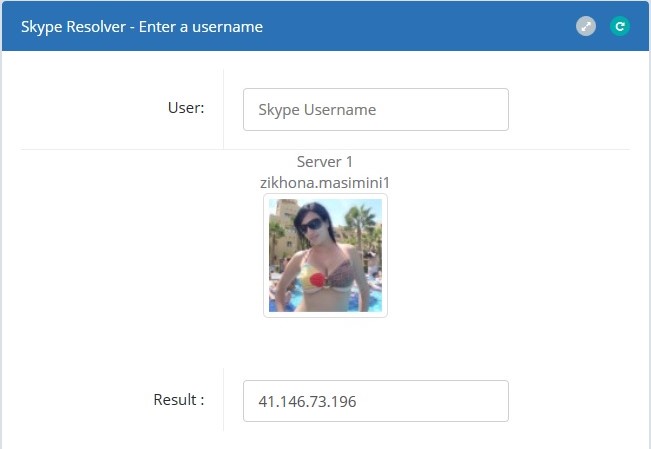Select the username text zikhona.masimini1

click(325, 183)
